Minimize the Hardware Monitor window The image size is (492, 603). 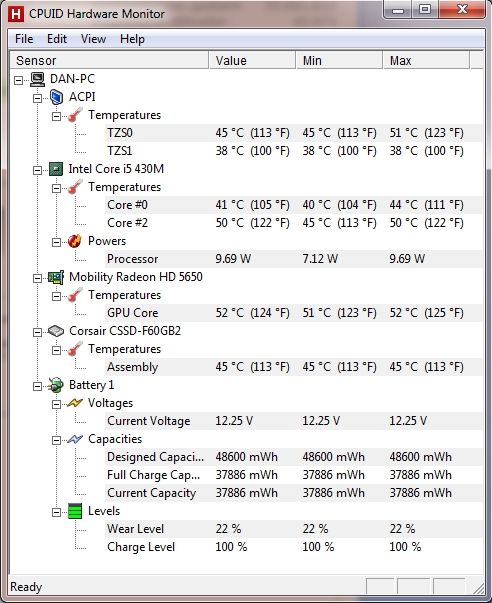[398, 10]
